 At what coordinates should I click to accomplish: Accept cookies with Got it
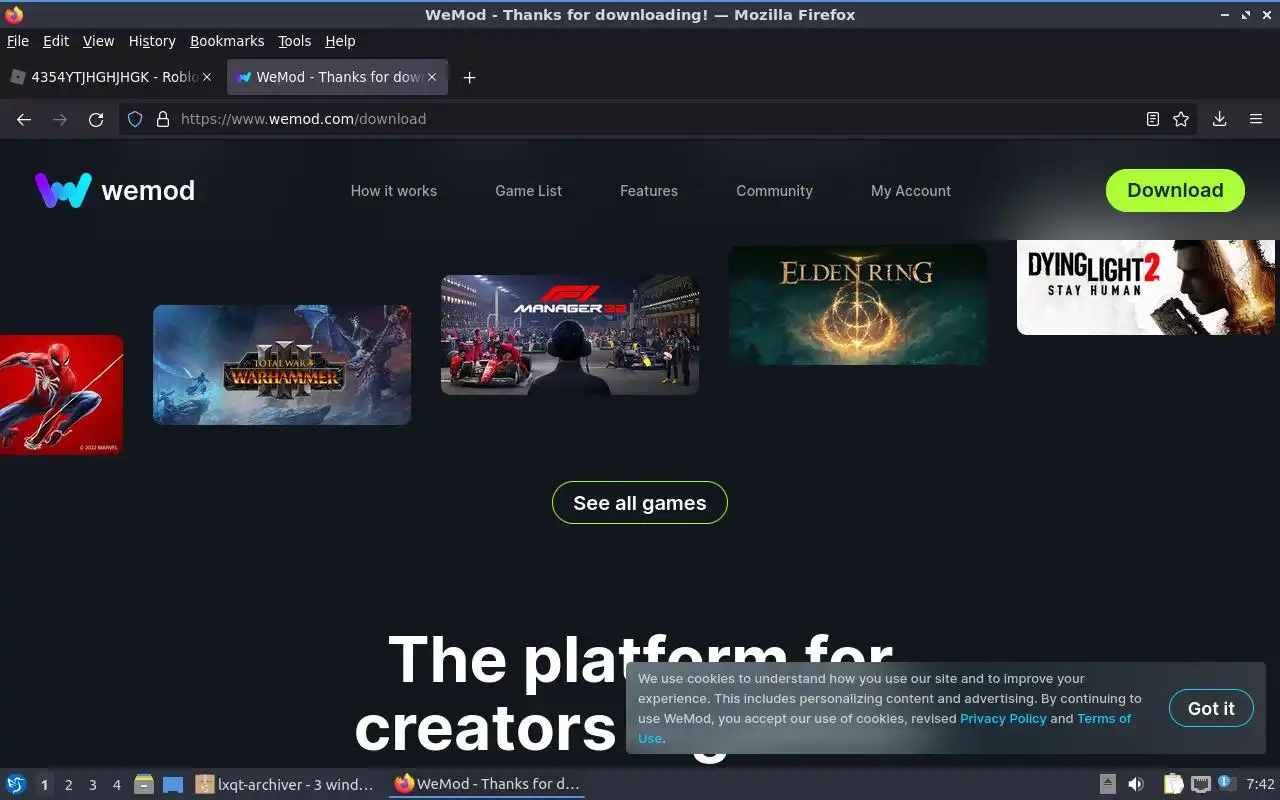pyautogui.click(x=1211, y=708)
